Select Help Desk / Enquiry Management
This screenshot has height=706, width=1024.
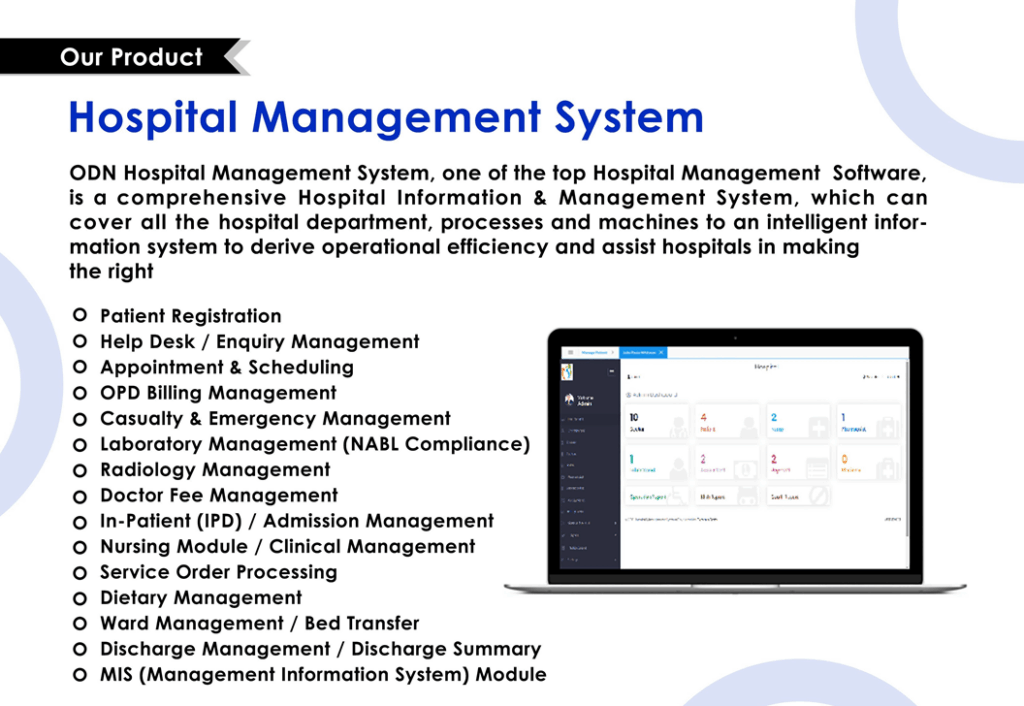(259, 342)
